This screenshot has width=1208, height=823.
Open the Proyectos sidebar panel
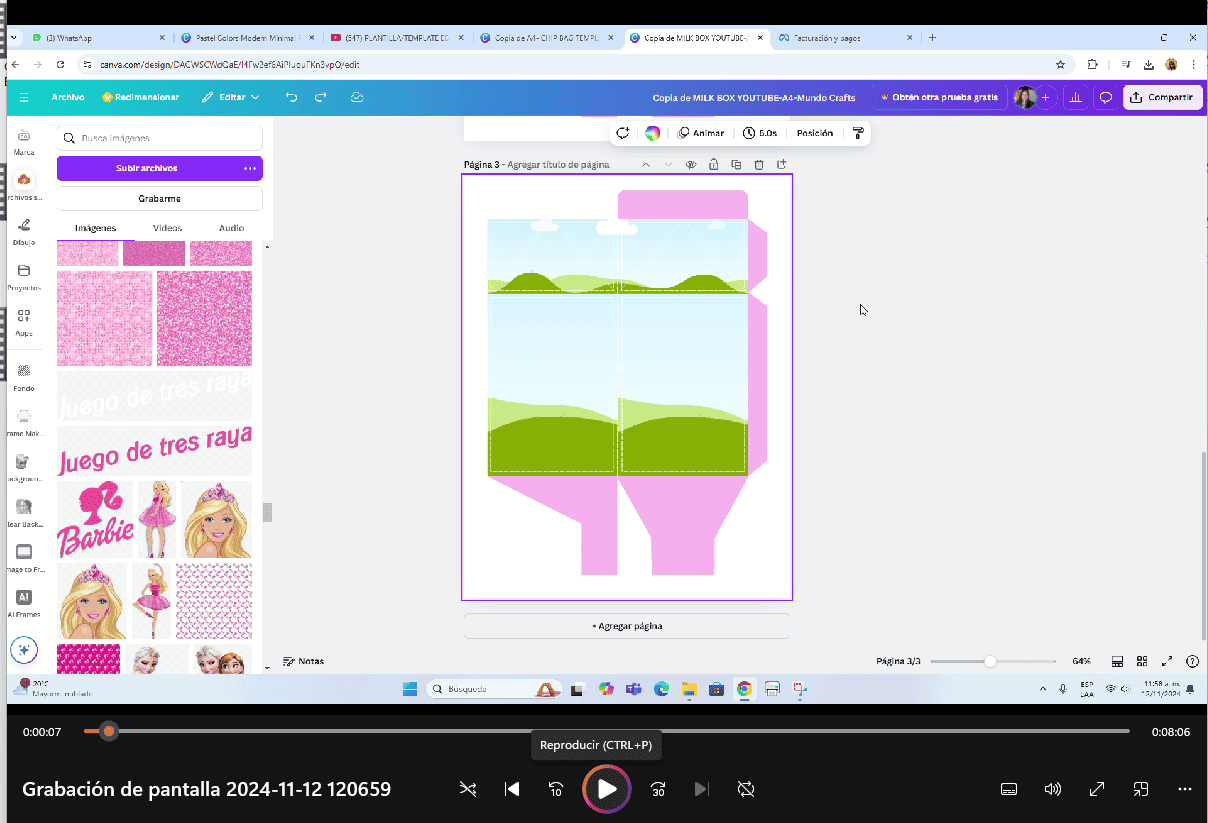coord(24,277)
